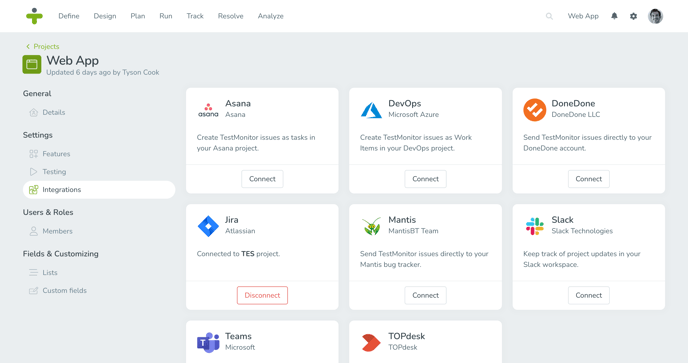
Task: Click the Lists sidebar icon
Action: coord(33,273)
